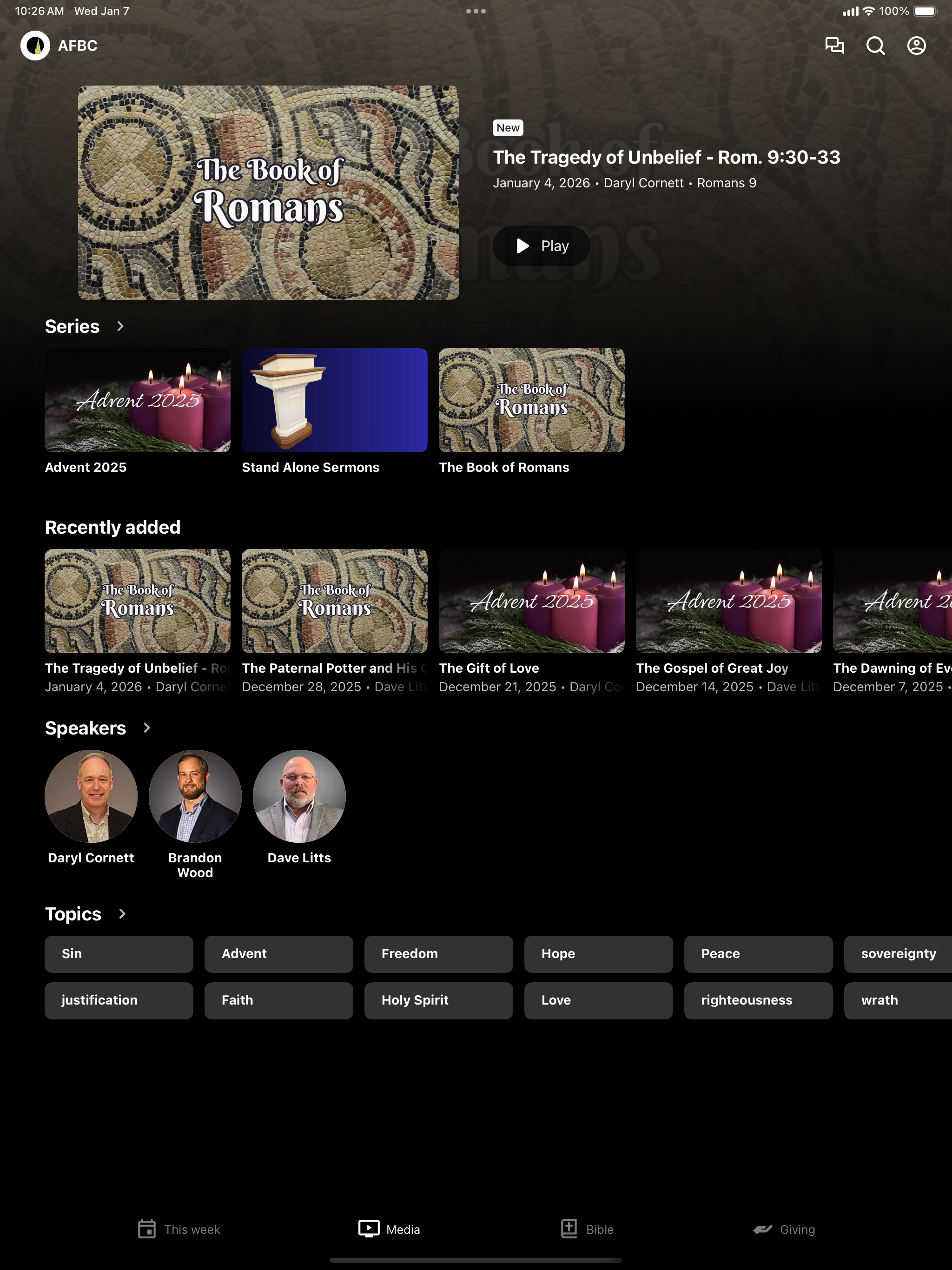
Task: Tap 'December 21, 2025' sermon date line
Action: 532,687
